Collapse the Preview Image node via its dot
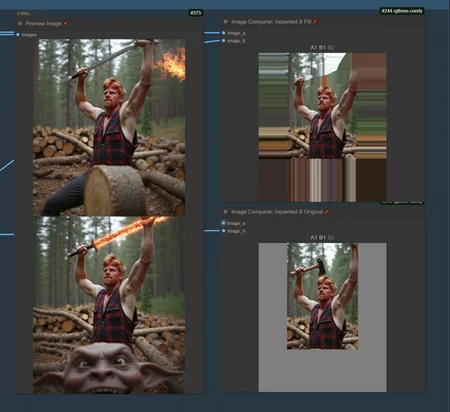Viewport: 450px width, 412px height. (x=20, y=23)
